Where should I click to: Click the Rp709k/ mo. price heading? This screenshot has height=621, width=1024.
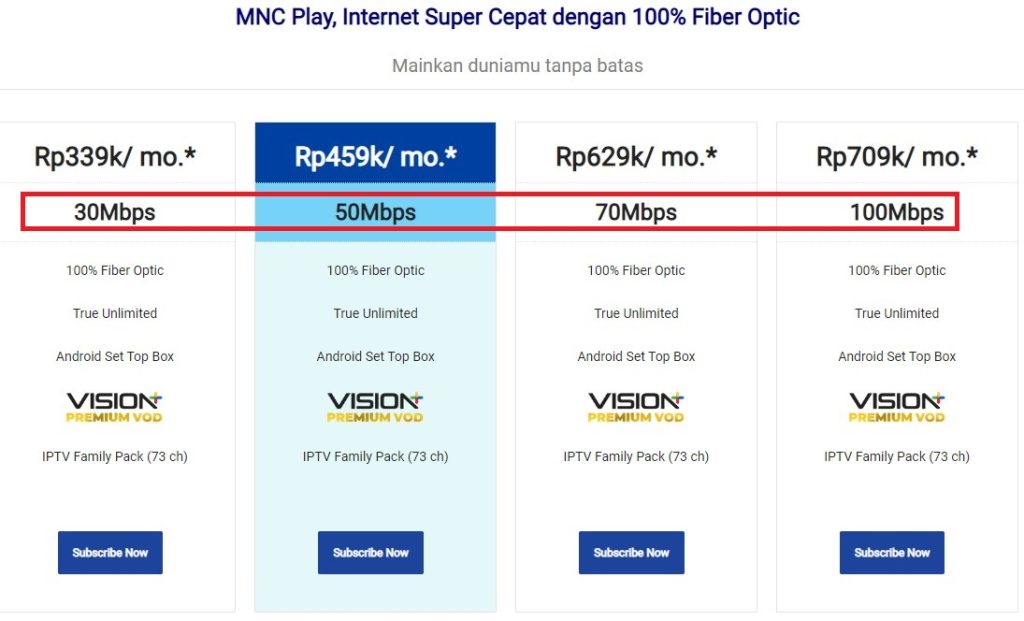tap(896, 155)
